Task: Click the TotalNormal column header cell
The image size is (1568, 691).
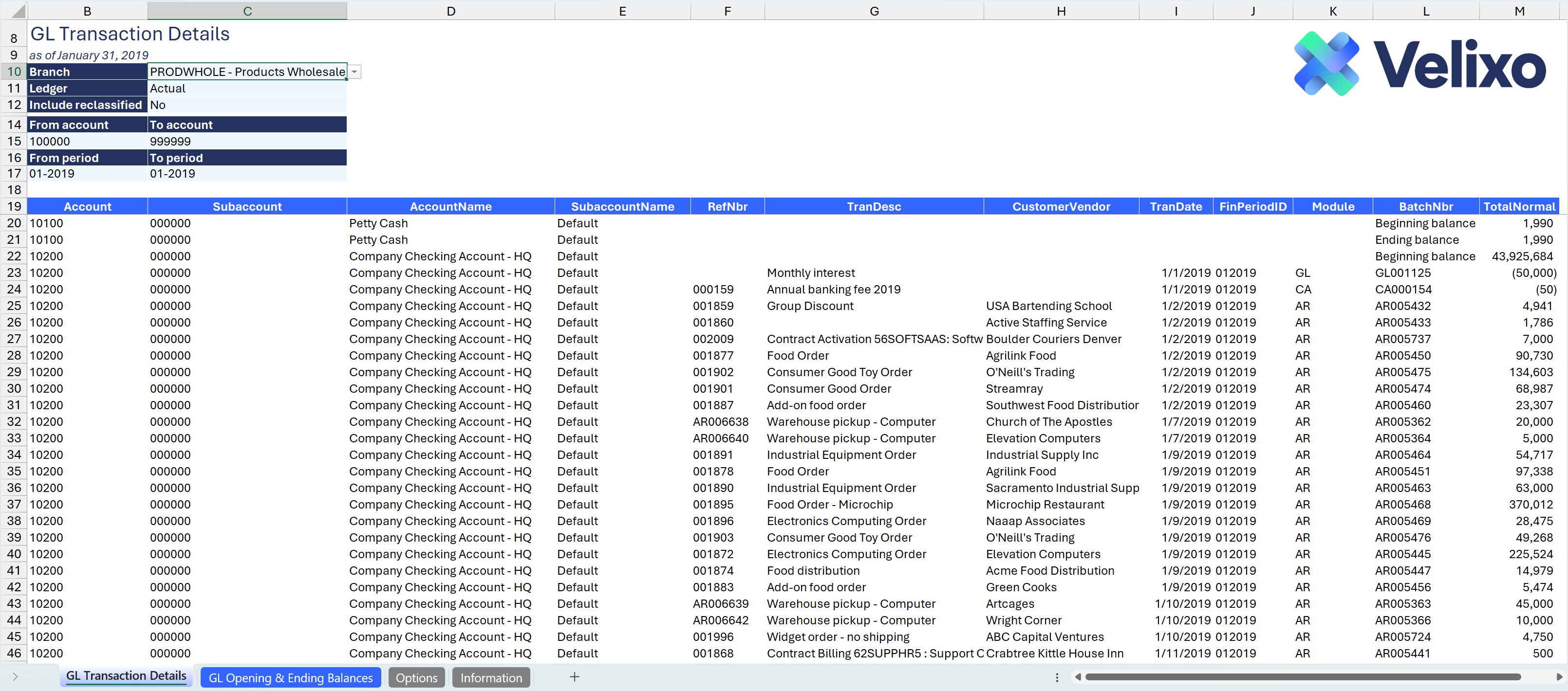Action: tap(1518, 206)
